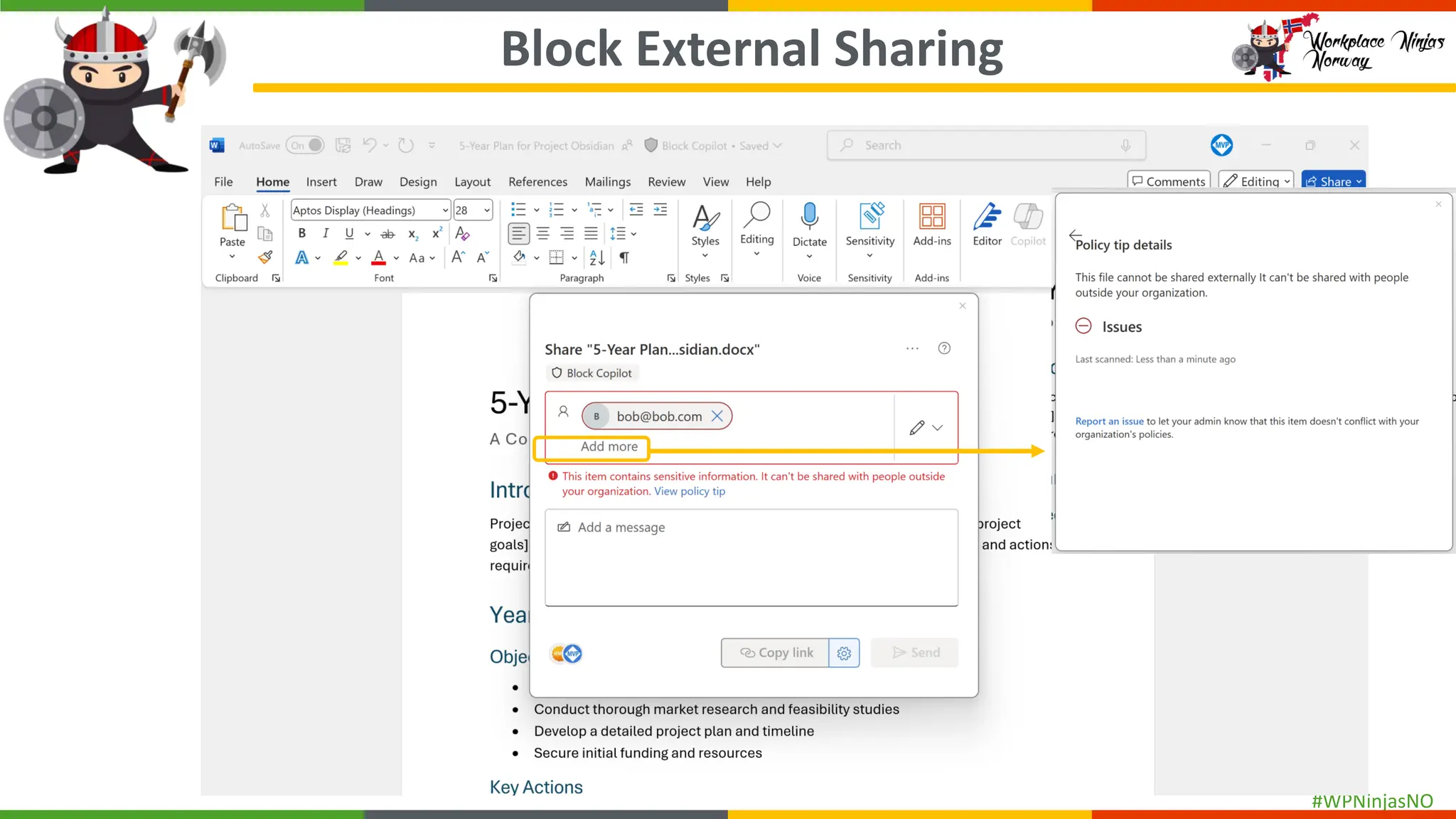This screenshot has width=1456, height=819.
Task: Toggle the AutoSave switch
Action: pyautogui.click(x=306, y=145)
